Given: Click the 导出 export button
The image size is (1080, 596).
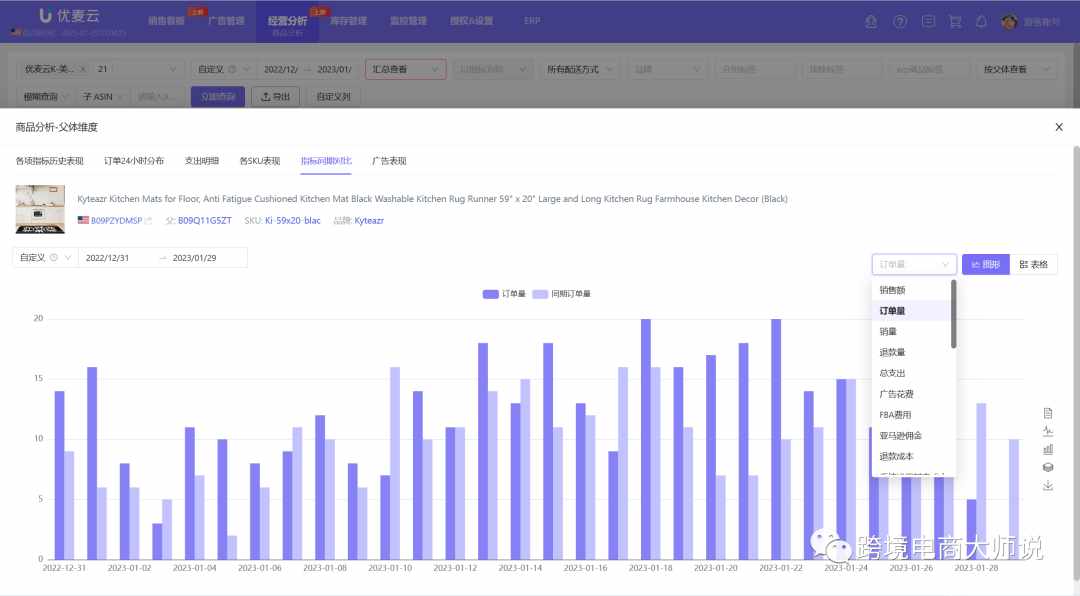Looking at the screenshot, I should [x=276, y=96].
